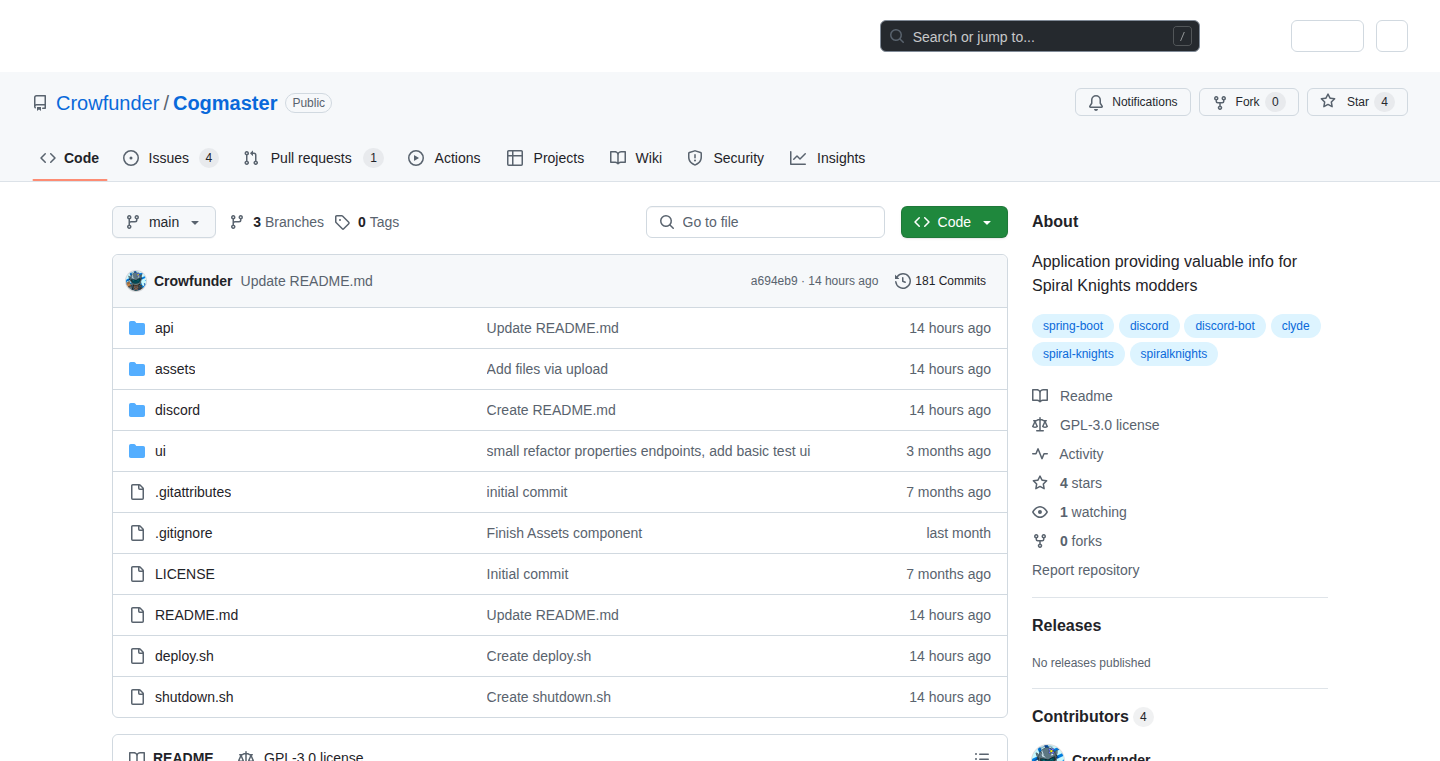Select the clyde topic tag
The width and height of the screenshot is (1440, 761).
1295,326
